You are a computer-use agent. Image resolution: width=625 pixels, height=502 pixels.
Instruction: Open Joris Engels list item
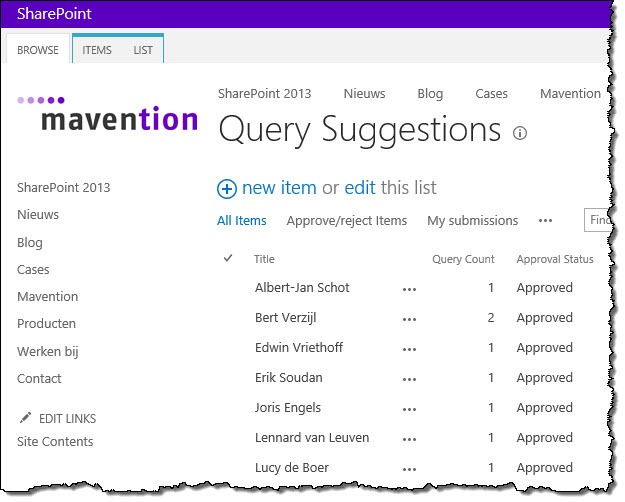(288, 408)
